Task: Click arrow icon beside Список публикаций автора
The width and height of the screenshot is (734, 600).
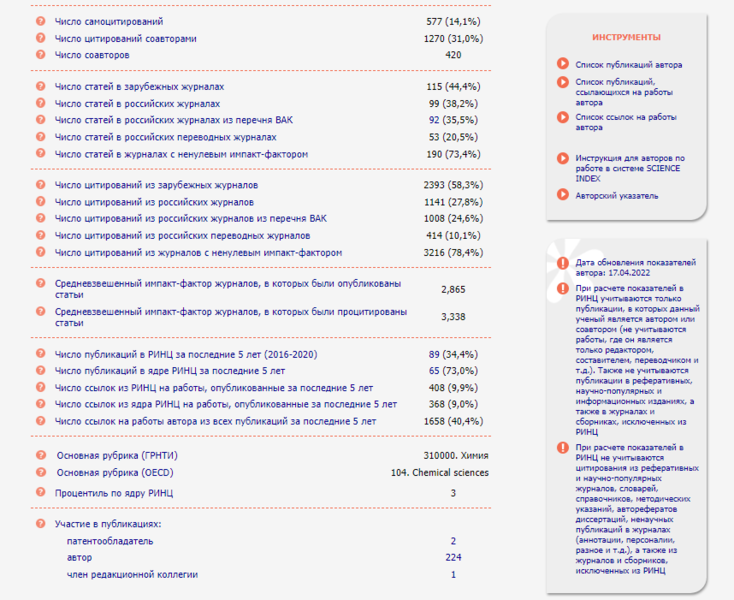Action: click(x=564, y=64)
